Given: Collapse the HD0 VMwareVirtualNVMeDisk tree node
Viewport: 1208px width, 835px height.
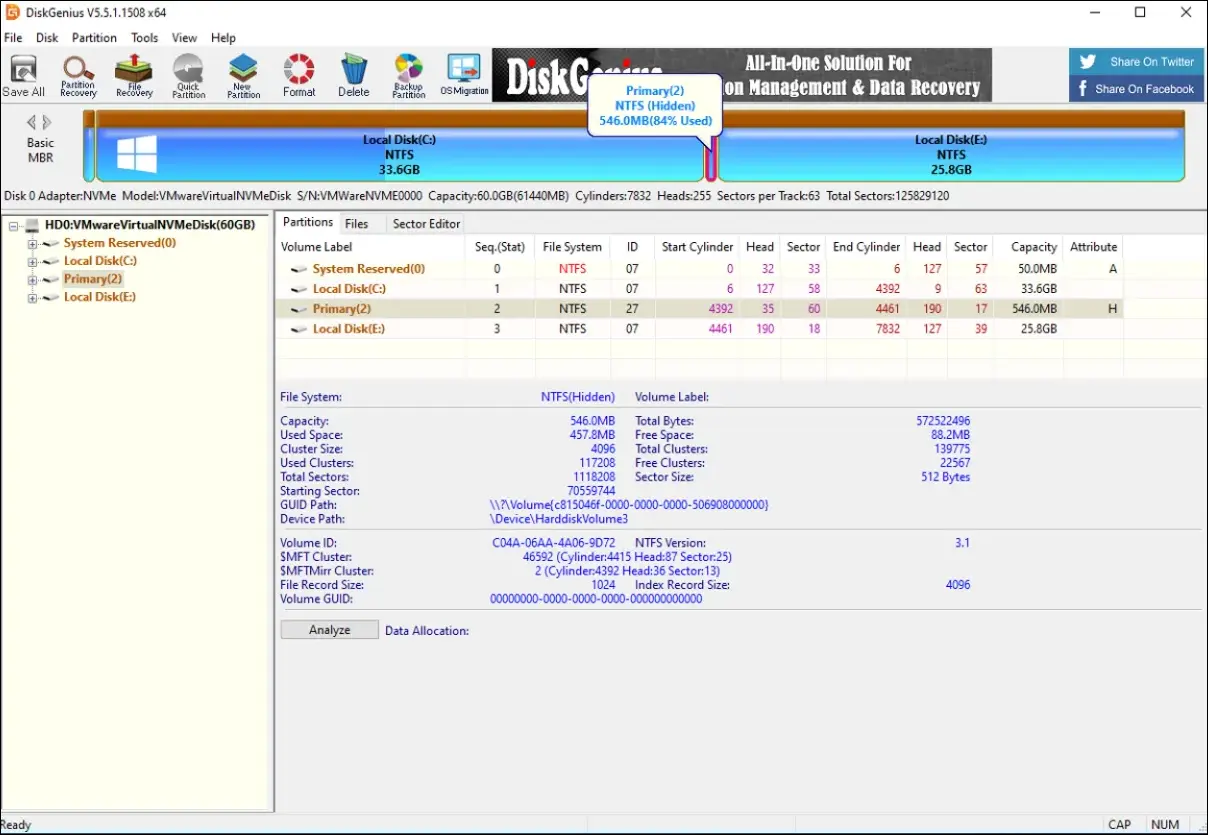Looking at the screenshot, I should click(x=13, y=226).
